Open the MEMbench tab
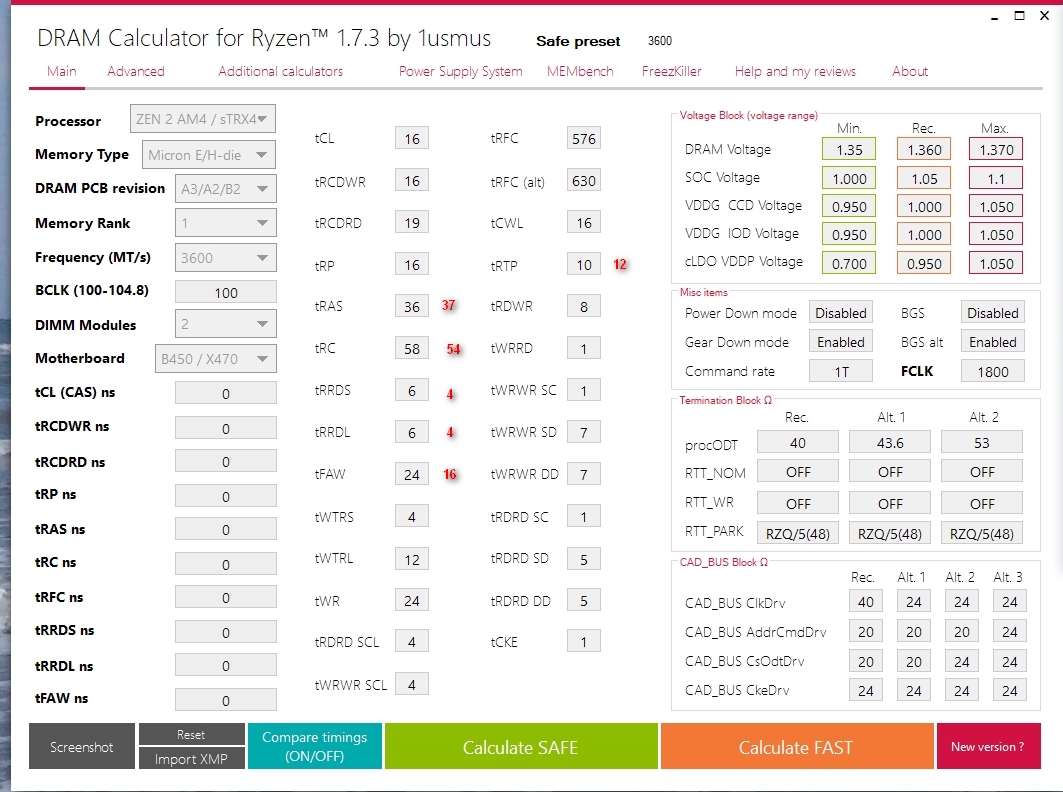Screen dimensions: 1063x792 pyautogui.click(x=580, y=71)
